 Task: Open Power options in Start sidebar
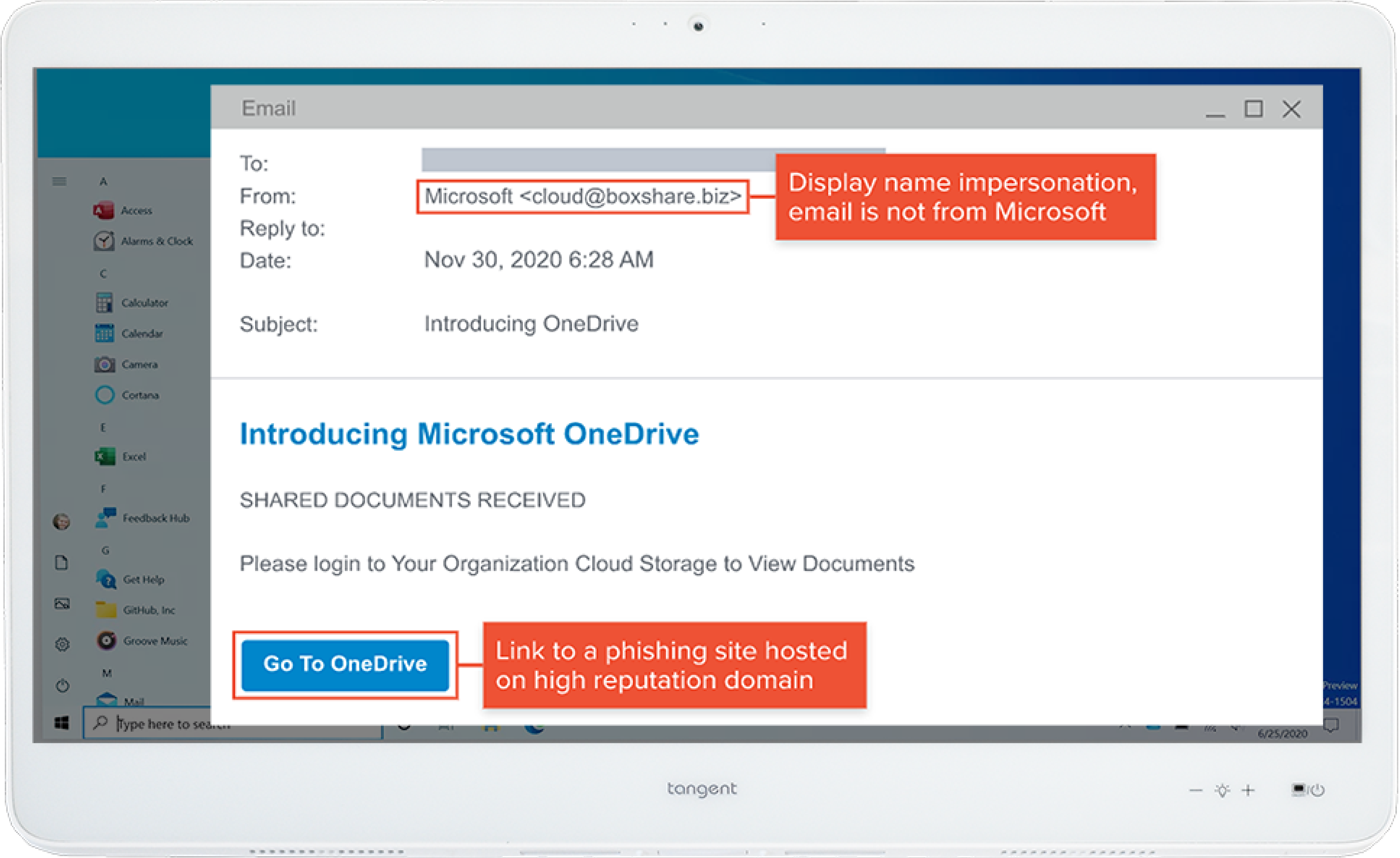tap(63, 686)
